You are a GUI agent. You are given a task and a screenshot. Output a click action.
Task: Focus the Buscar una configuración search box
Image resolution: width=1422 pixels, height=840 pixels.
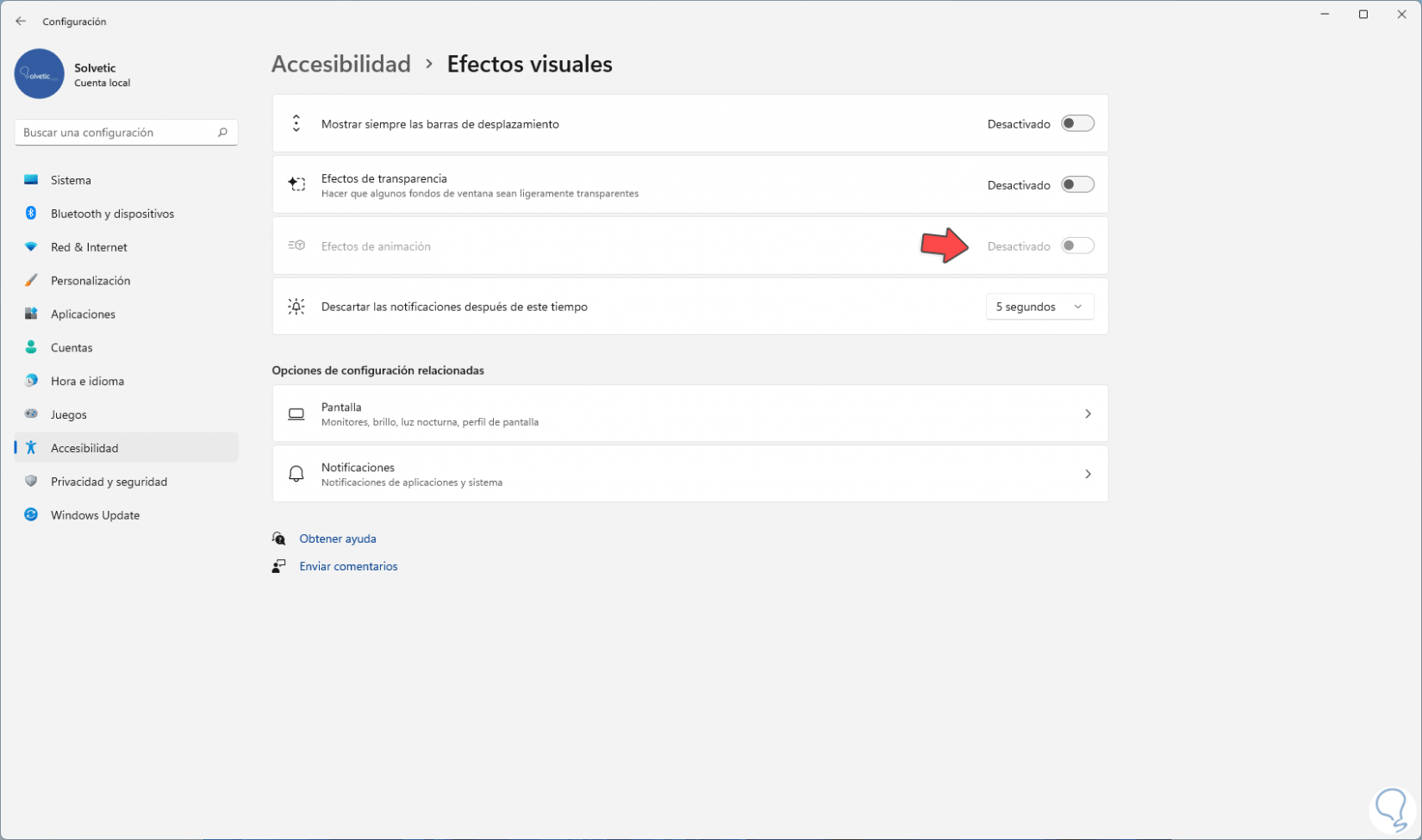116,133
